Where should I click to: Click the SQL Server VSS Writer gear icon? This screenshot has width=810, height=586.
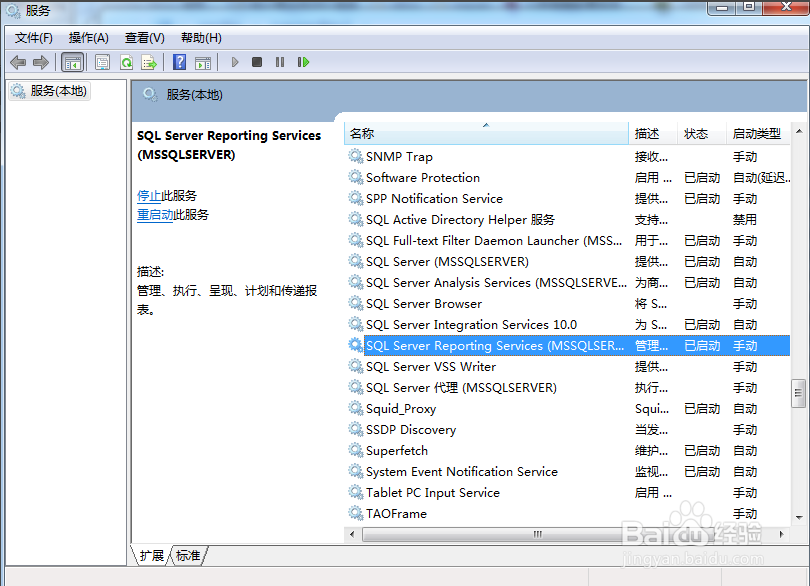coord(355,366)
